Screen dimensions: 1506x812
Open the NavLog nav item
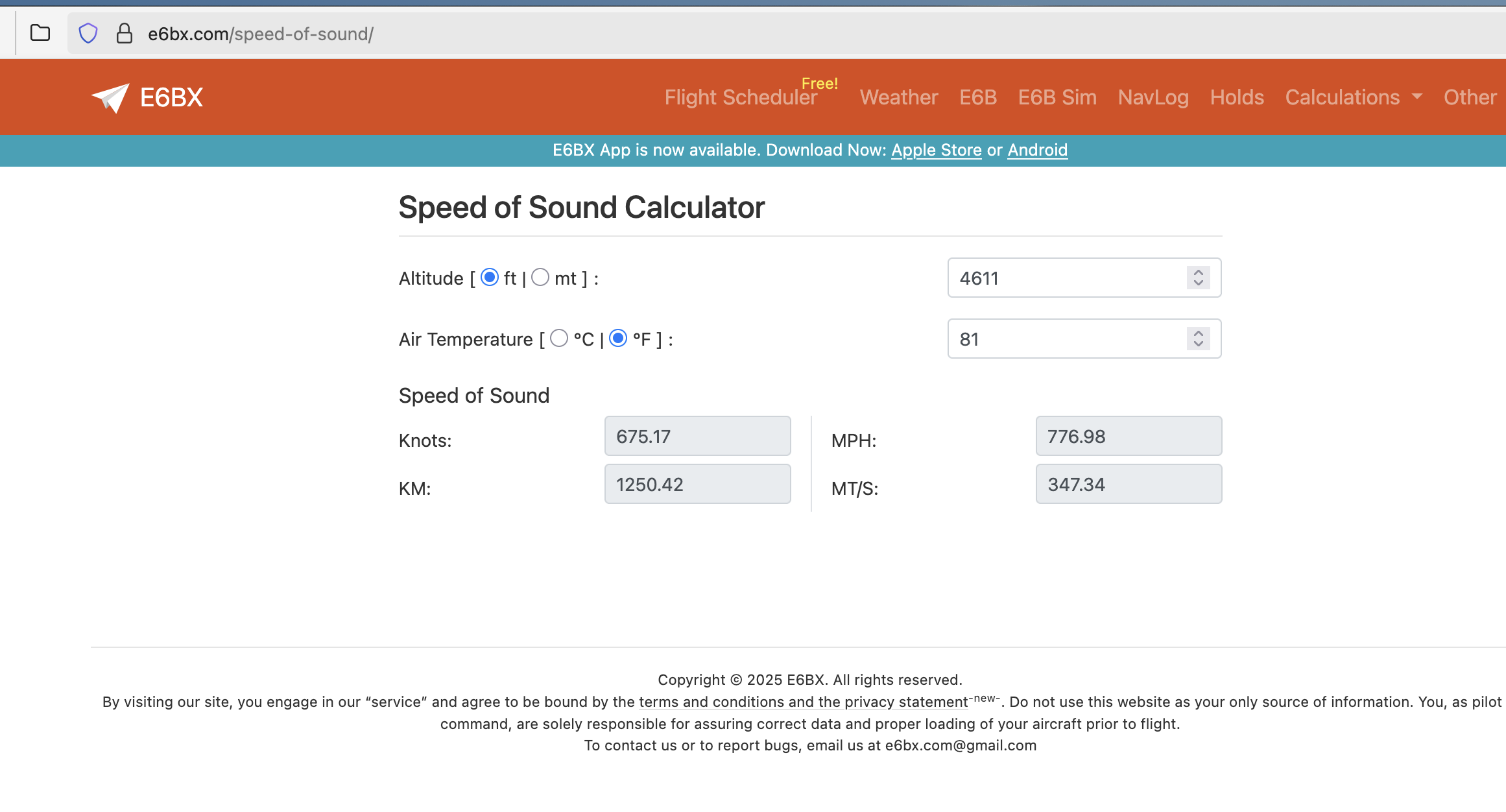(1153, 97)
